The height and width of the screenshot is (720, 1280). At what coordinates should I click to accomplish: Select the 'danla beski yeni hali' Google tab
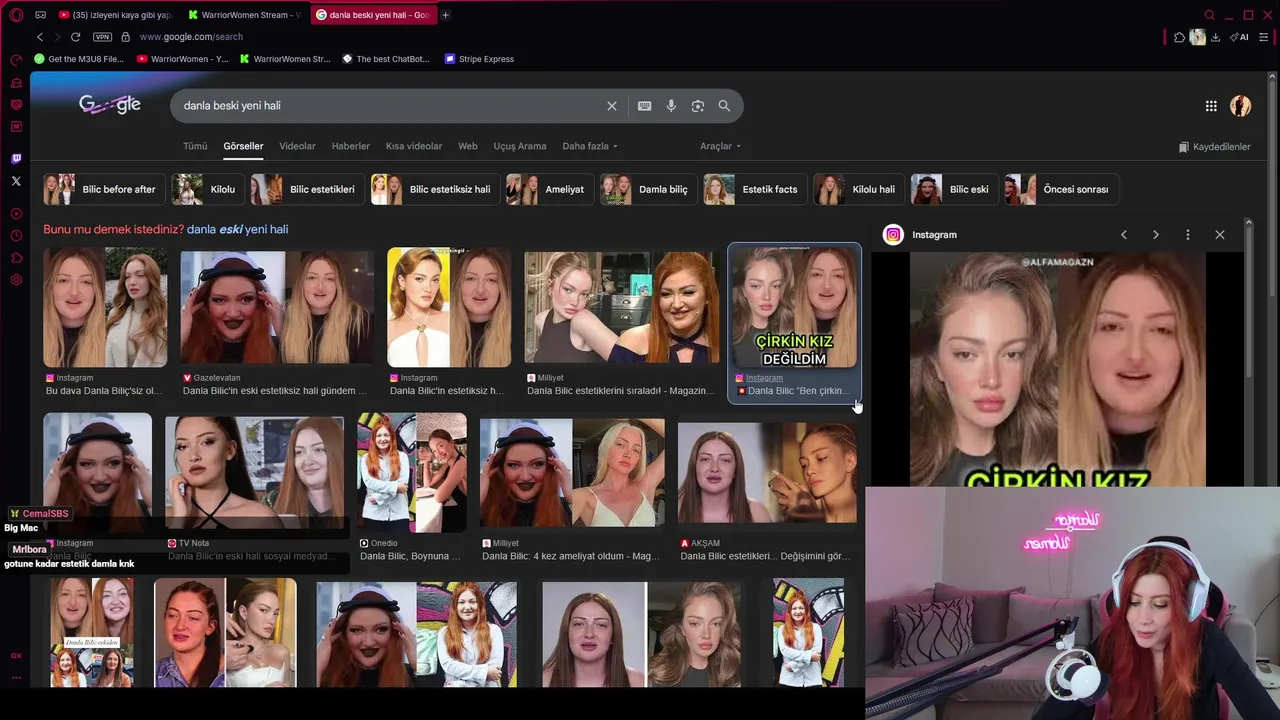(x=374, y=15)
